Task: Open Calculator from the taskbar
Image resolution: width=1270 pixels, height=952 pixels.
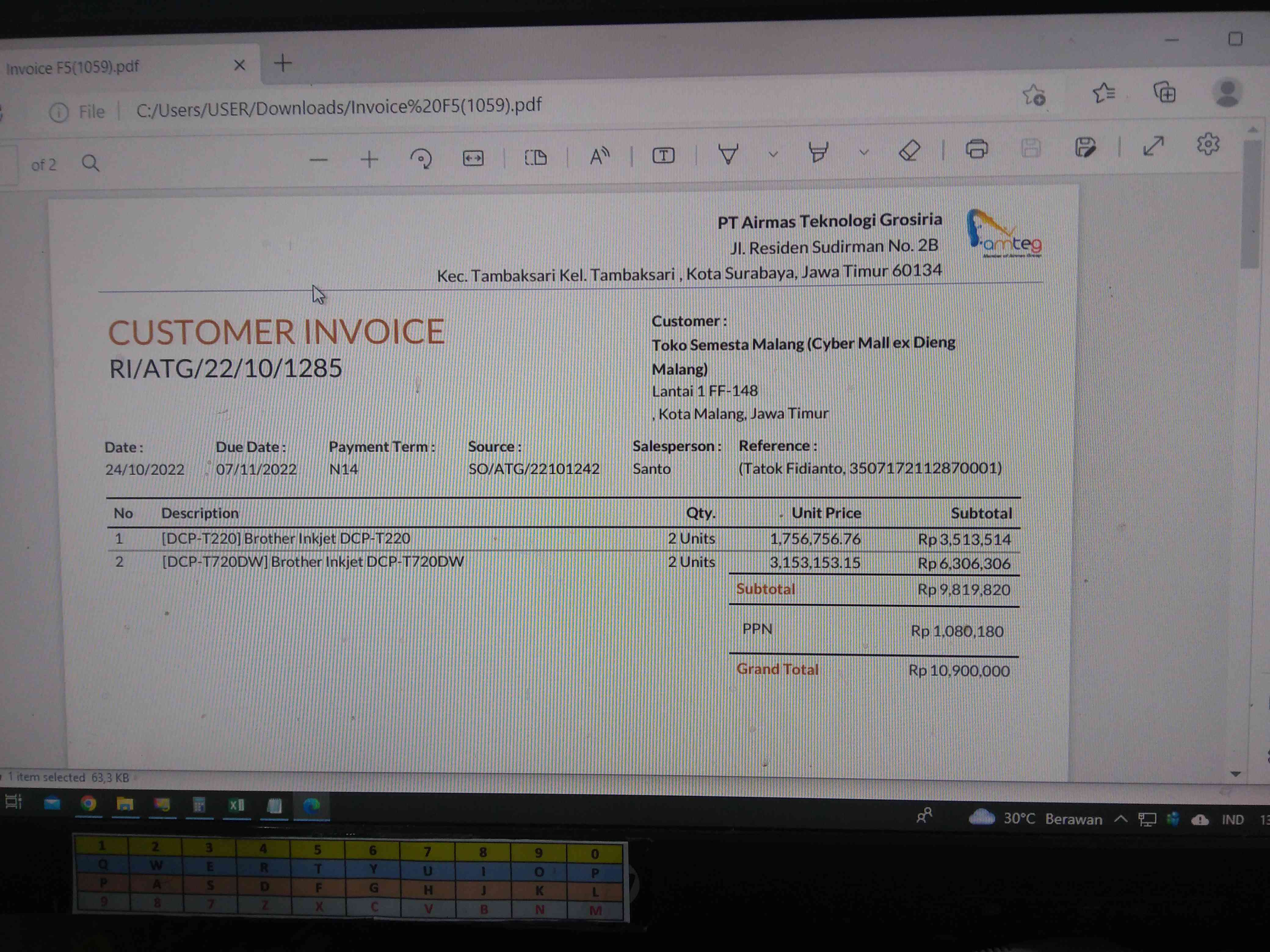Action: click(x=199, y=805)
